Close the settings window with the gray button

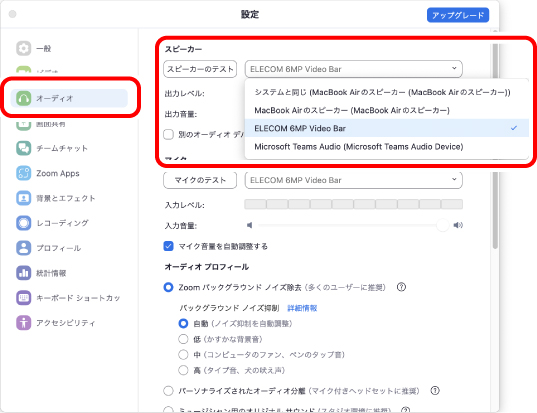(x=13, y=14)
